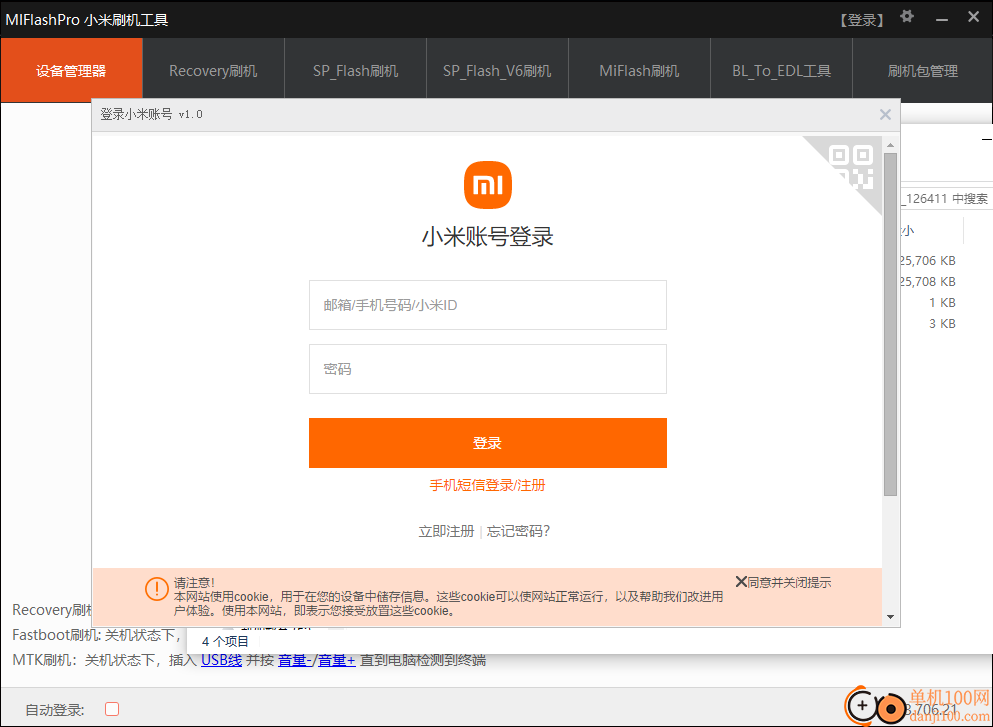Image resolution: width=993 pixels, height=727 pixels.
Task: Click the search box in the Explorer window
Action: click(x=946, y=199)
